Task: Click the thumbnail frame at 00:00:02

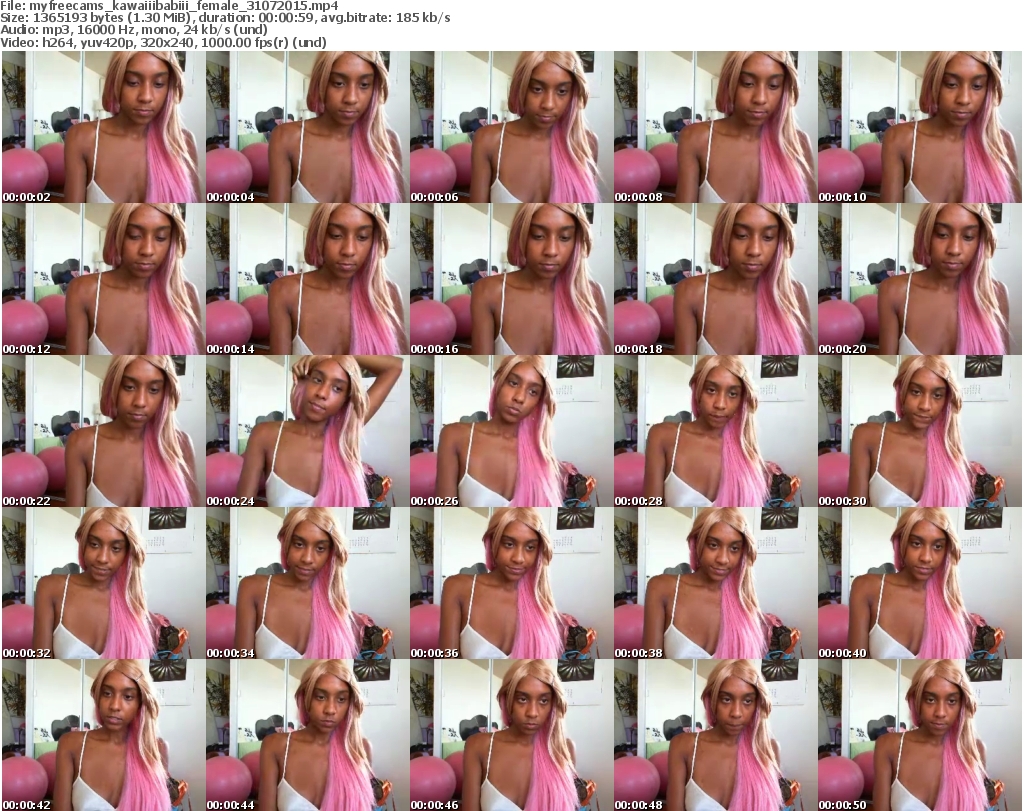Action: tap(103, 127)
